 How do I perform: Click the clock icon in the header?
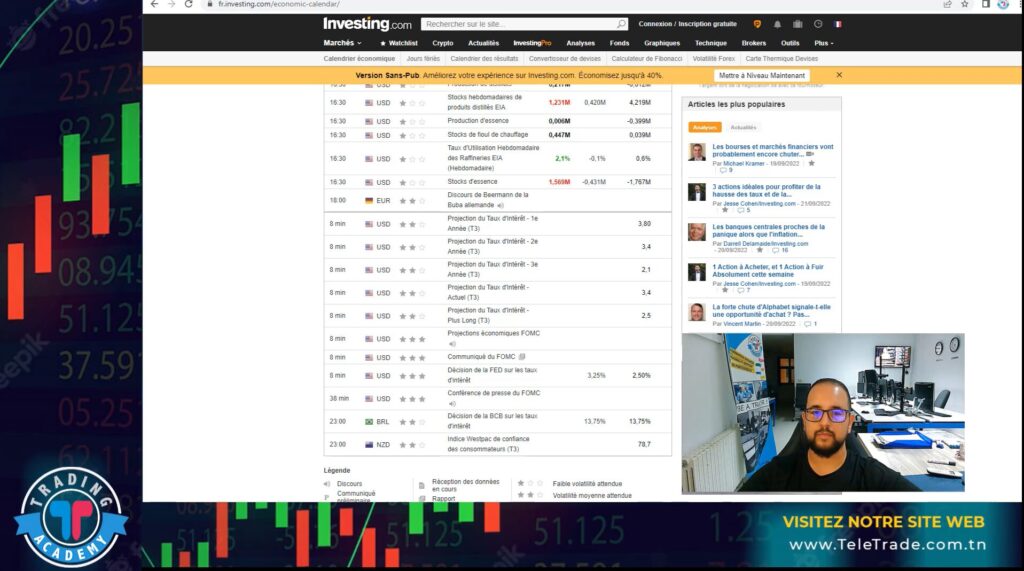tap(817, 24)
